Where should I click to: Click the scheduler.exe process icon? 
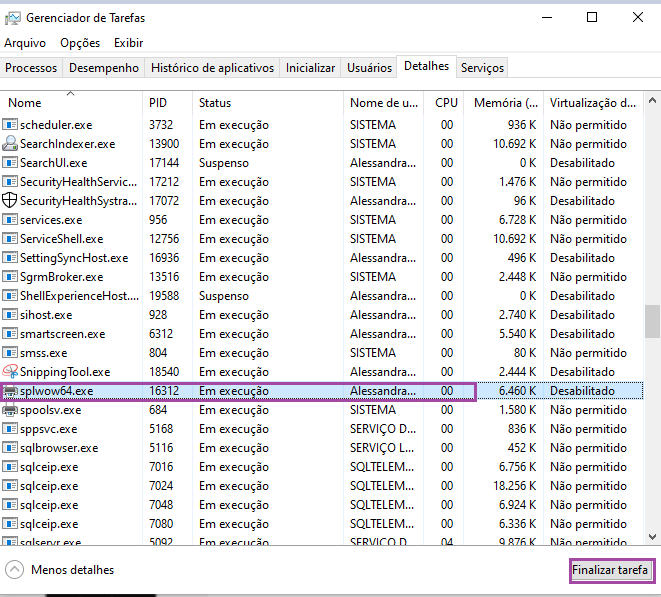tap(10, 125)
